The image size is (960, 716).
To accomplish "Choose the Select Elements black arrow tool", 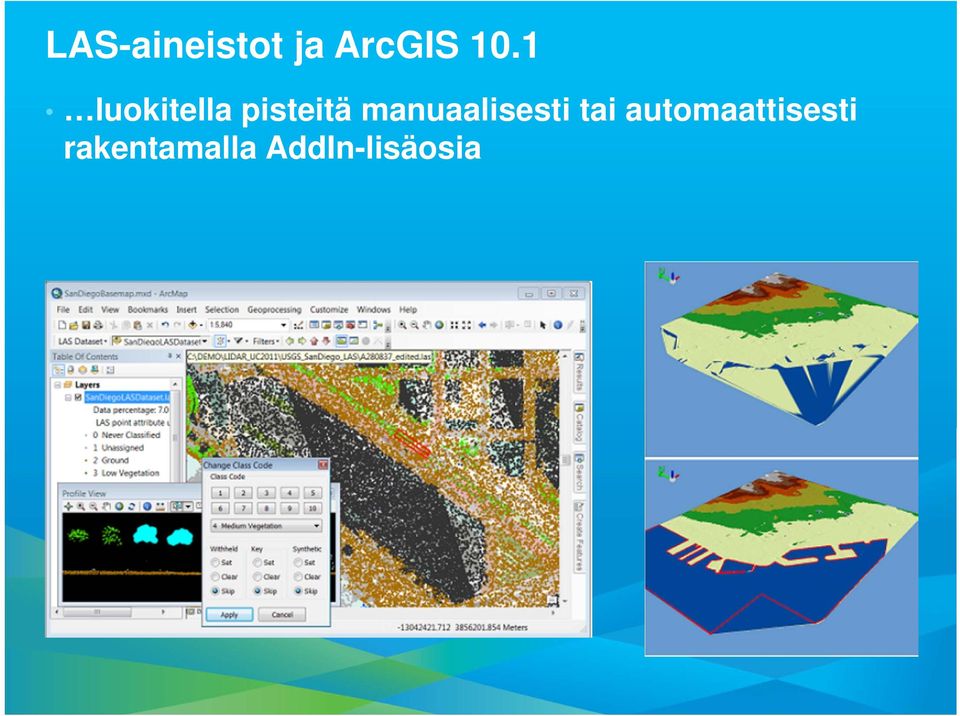I will click(x=542, y=325).
